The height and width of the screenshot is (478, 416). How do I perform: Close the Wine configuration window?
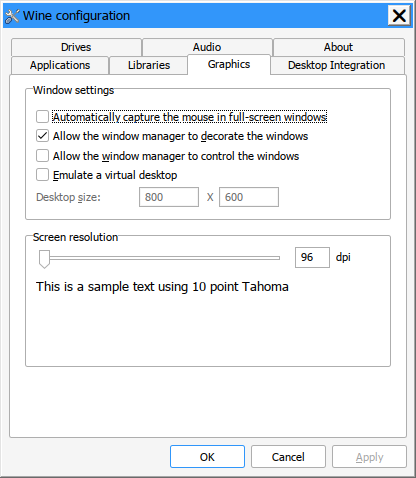(399, 16)
